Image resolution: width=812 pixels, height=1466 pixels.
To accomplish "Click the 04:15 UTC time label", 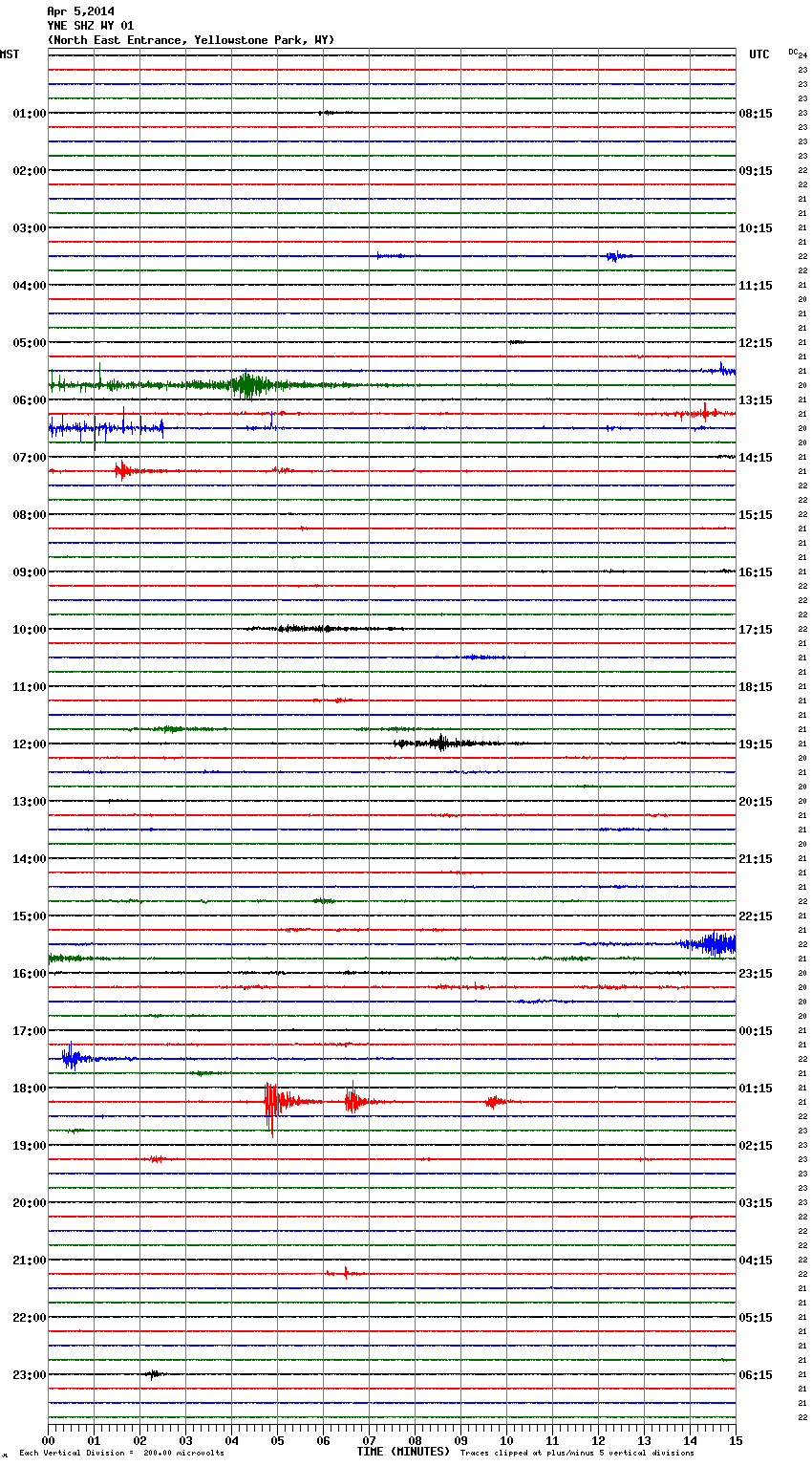I will click(x=756, y=1261).
